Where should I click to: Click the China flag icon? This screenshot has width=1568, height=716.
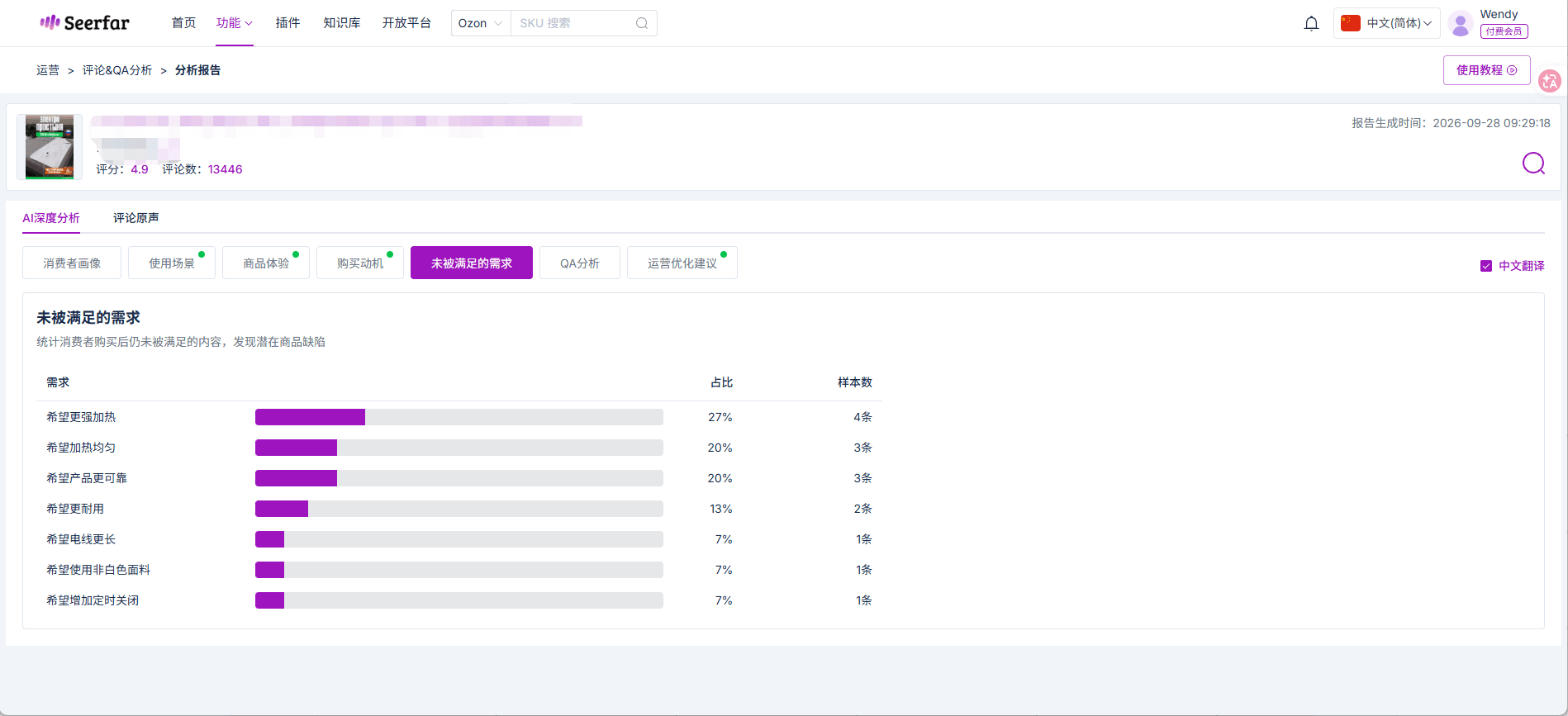tap(1351, 23)
